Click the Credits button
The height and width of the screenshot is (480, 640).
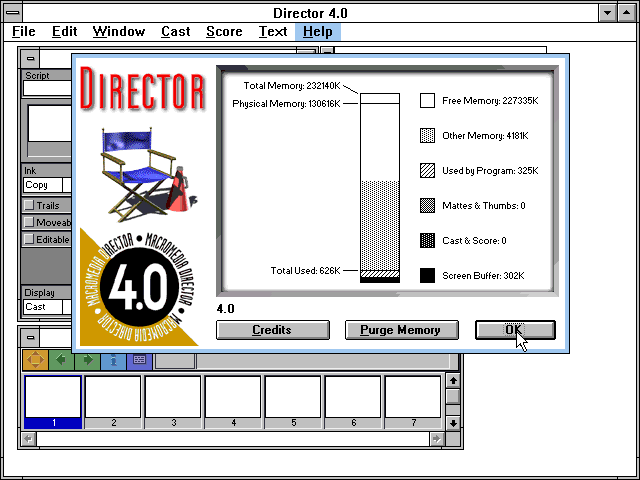273,330
